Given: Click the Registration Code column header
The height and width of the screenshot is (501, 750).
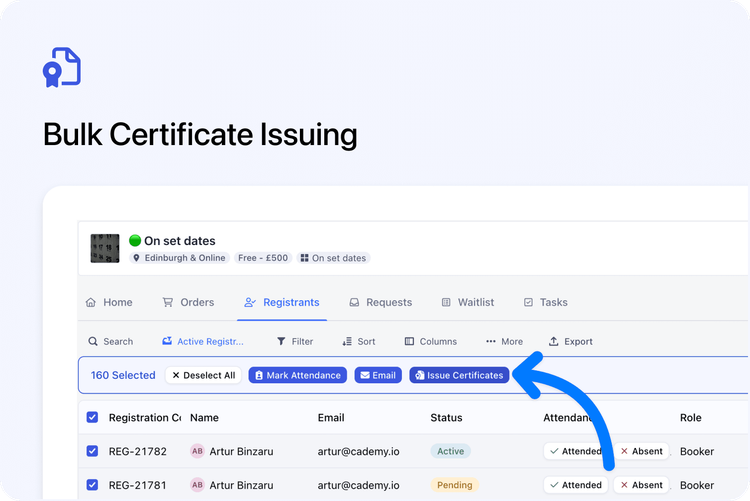Looking at the screenshot, I should coord(145,418).
